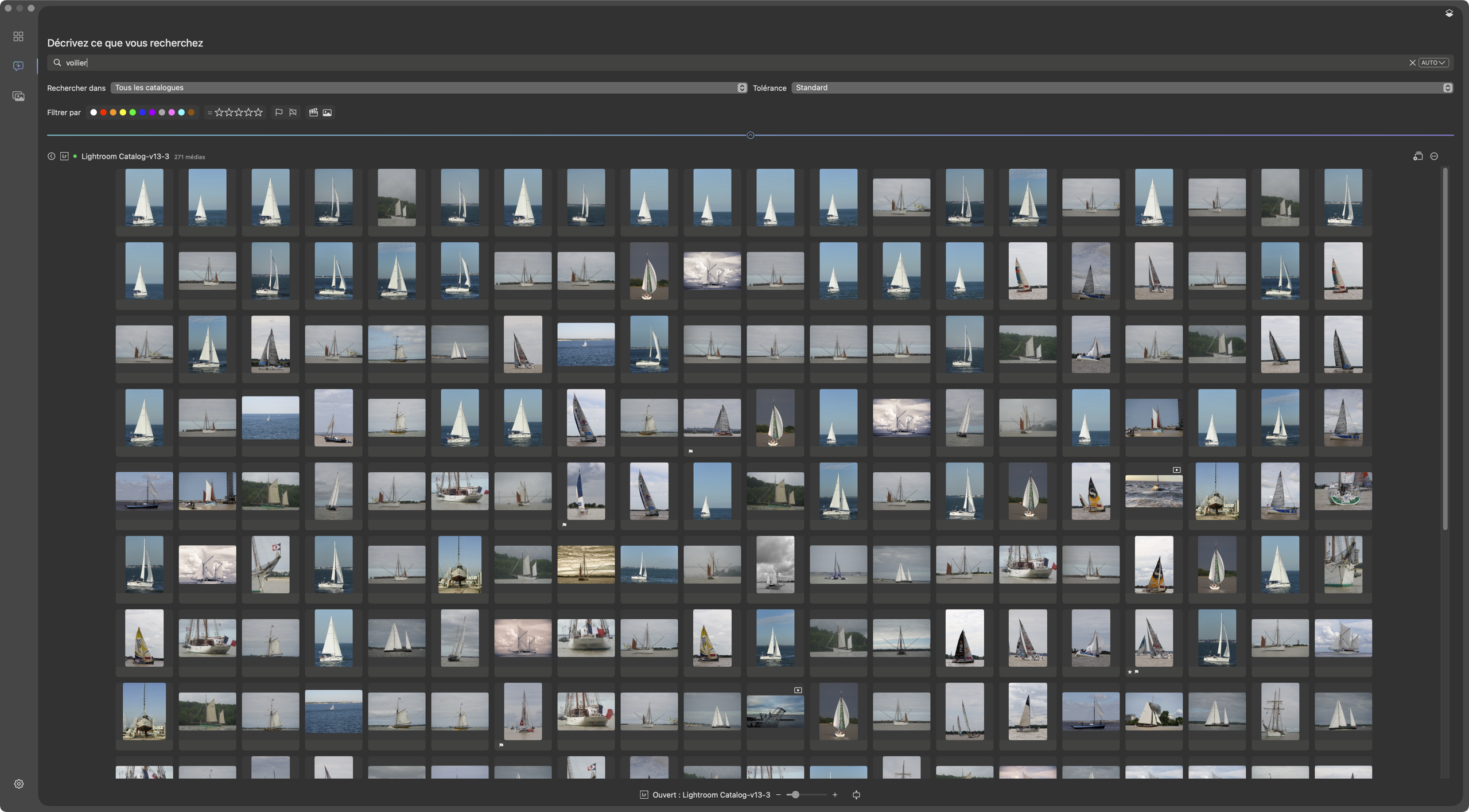
Task: Open settings gear in left sidebar
Action: [19, 784]
